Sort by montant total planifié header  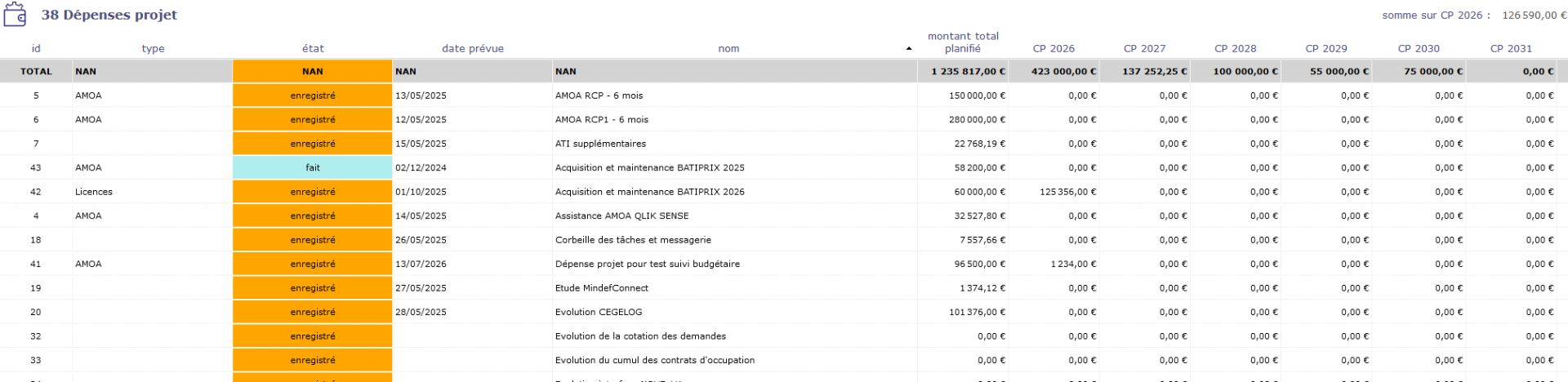coord(963,42)
